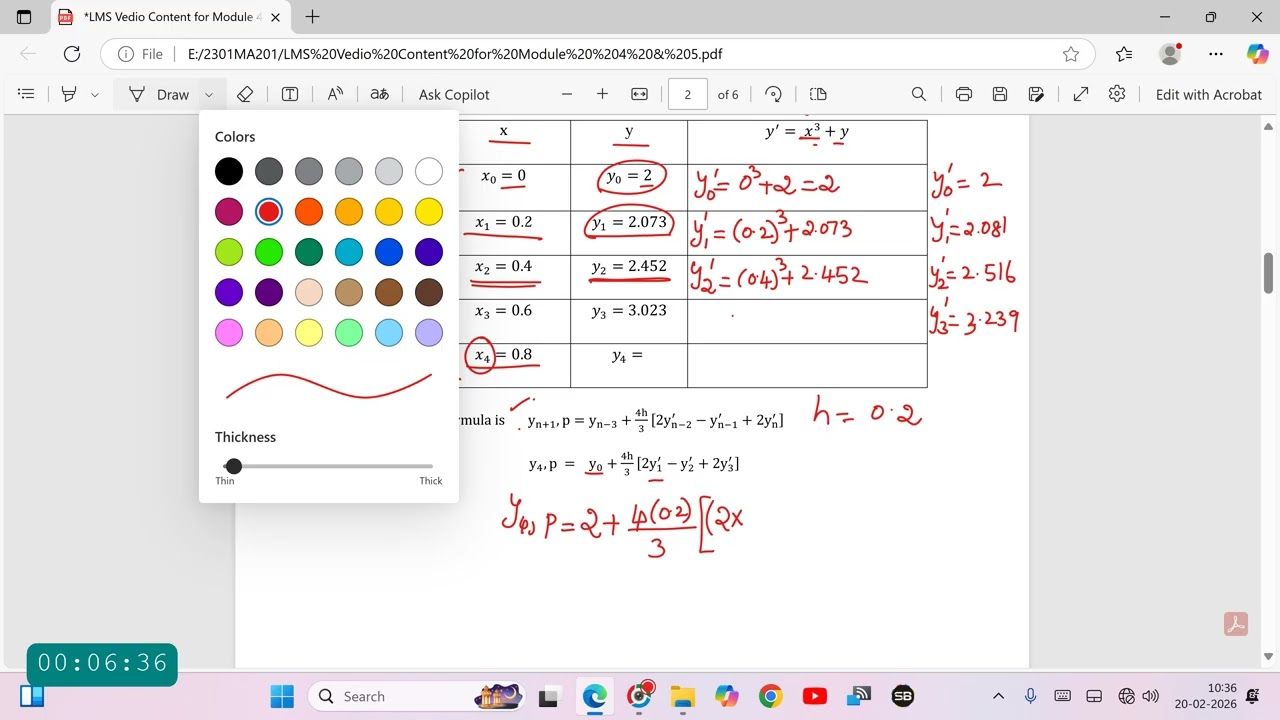Activate the Draw tool
Screen dimensions: 1280x720
(x=159, y=94)
